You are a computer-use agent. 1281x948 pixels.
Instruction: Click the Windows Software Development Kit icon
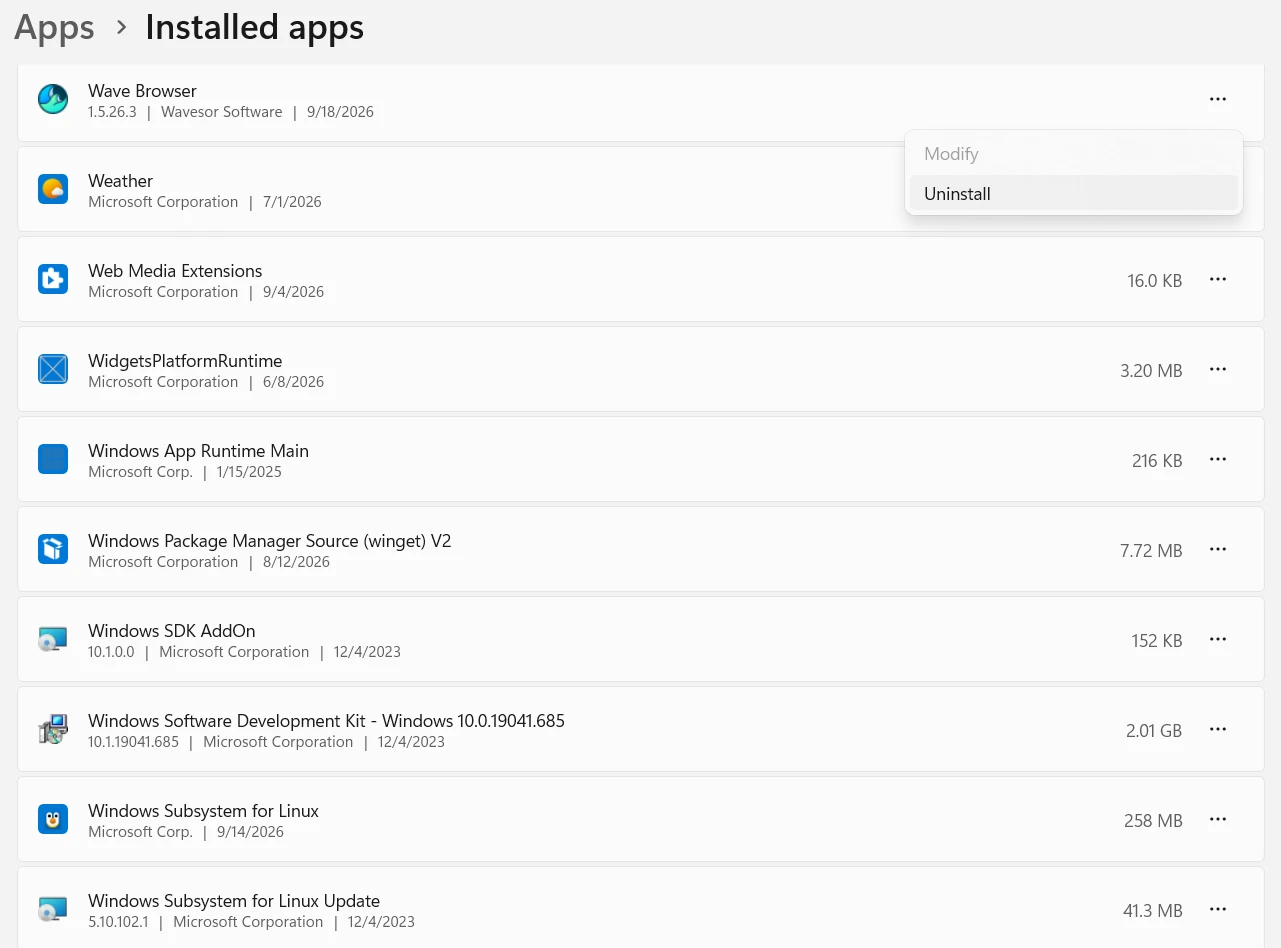(x=53, y=729)
